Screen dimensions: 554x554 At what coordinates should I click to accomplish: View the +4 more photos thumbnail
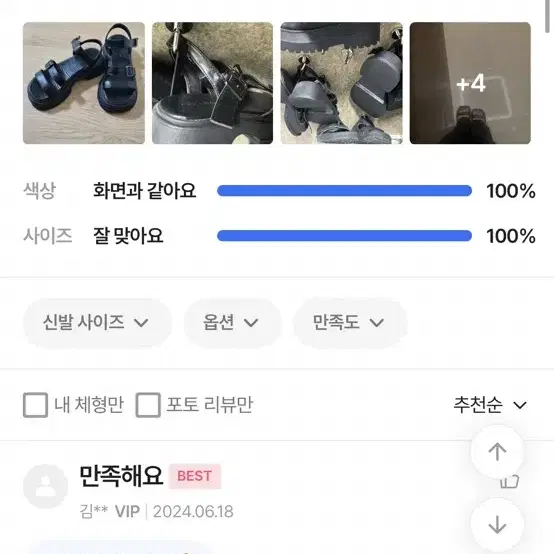[470, 83]
